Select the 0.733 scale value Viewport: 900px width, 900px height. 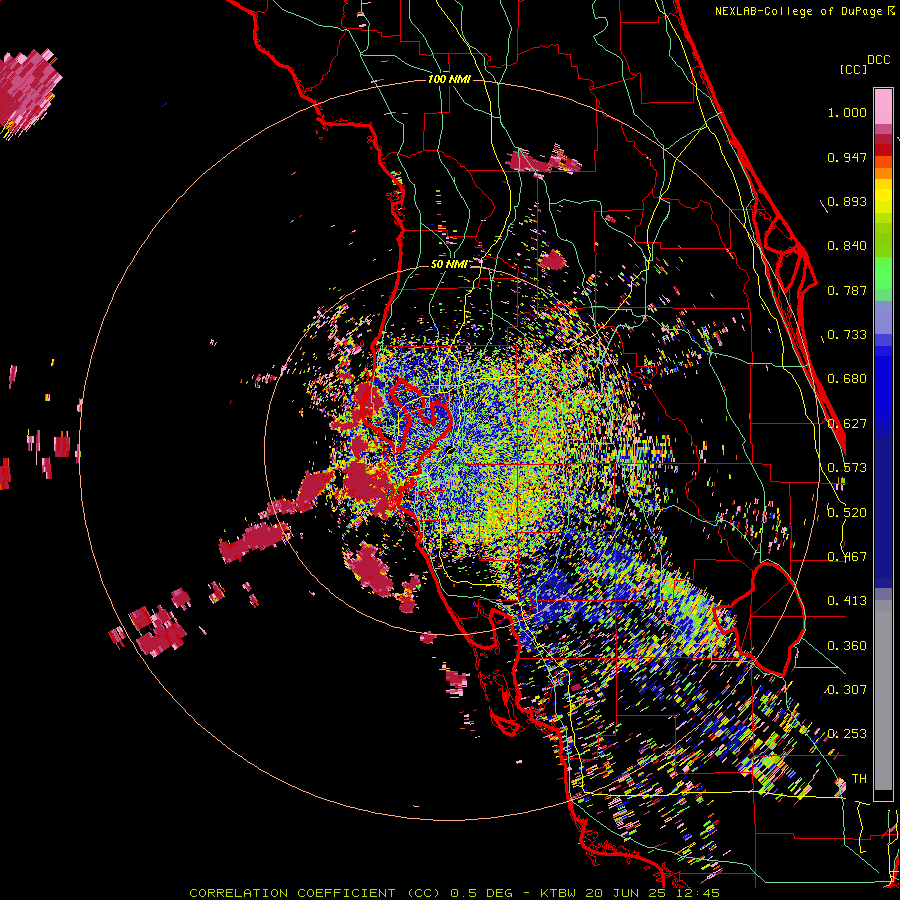tap(847, 335)
